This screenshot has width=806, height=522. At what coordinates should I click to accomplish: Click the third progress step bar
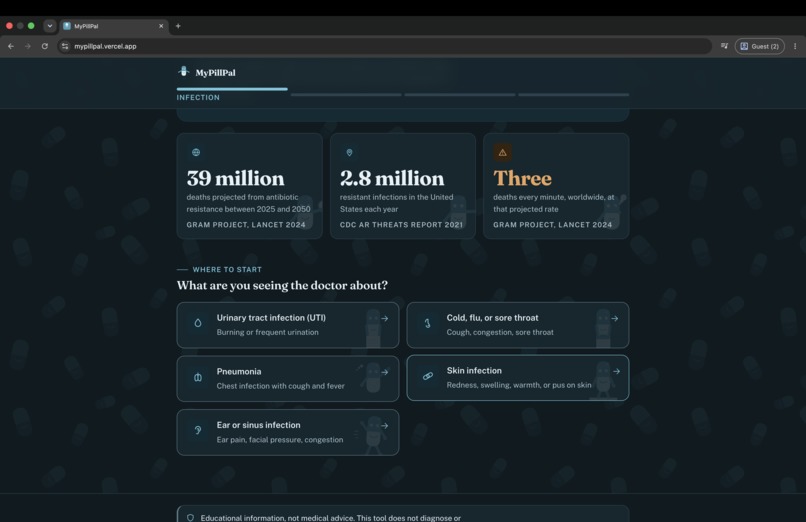pyautogui.click(x=460, y=95)
